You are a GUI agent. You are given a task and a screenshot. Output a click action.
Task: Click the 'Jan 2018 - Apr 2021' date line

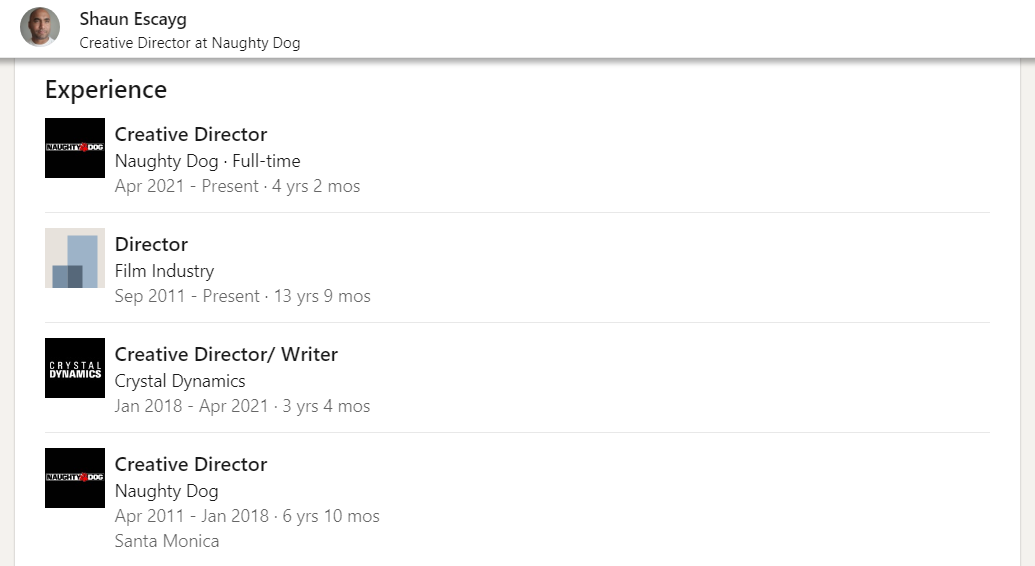click(x=242, y=406)
